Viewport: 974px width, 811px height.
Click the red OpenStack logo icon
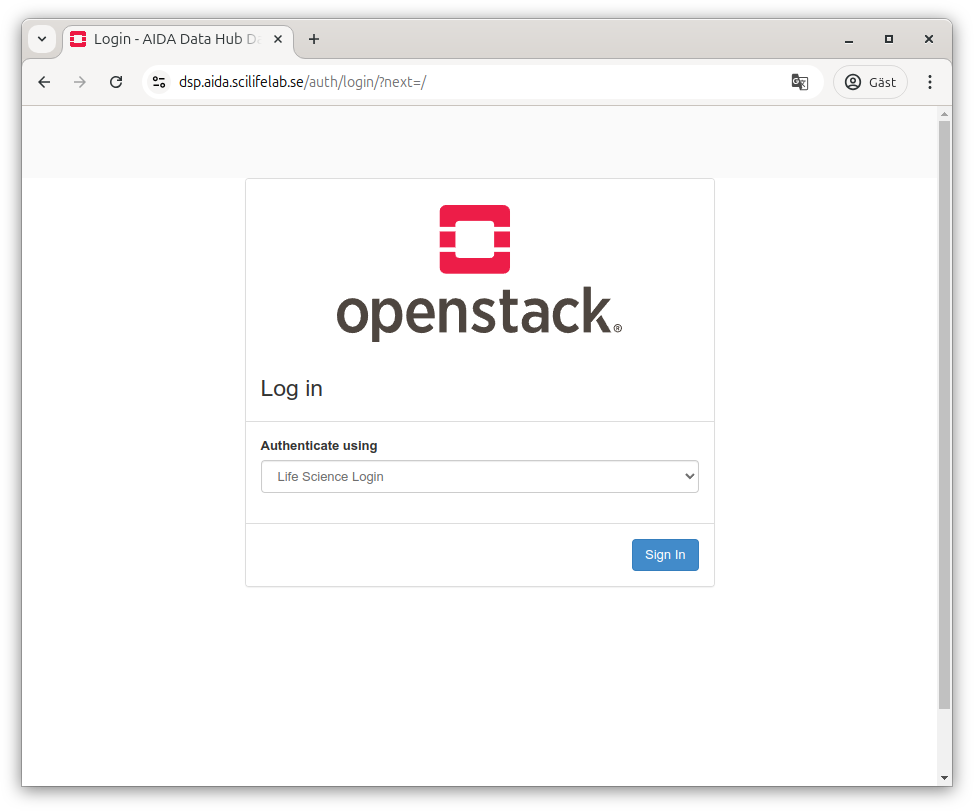(x=475, y=239)
